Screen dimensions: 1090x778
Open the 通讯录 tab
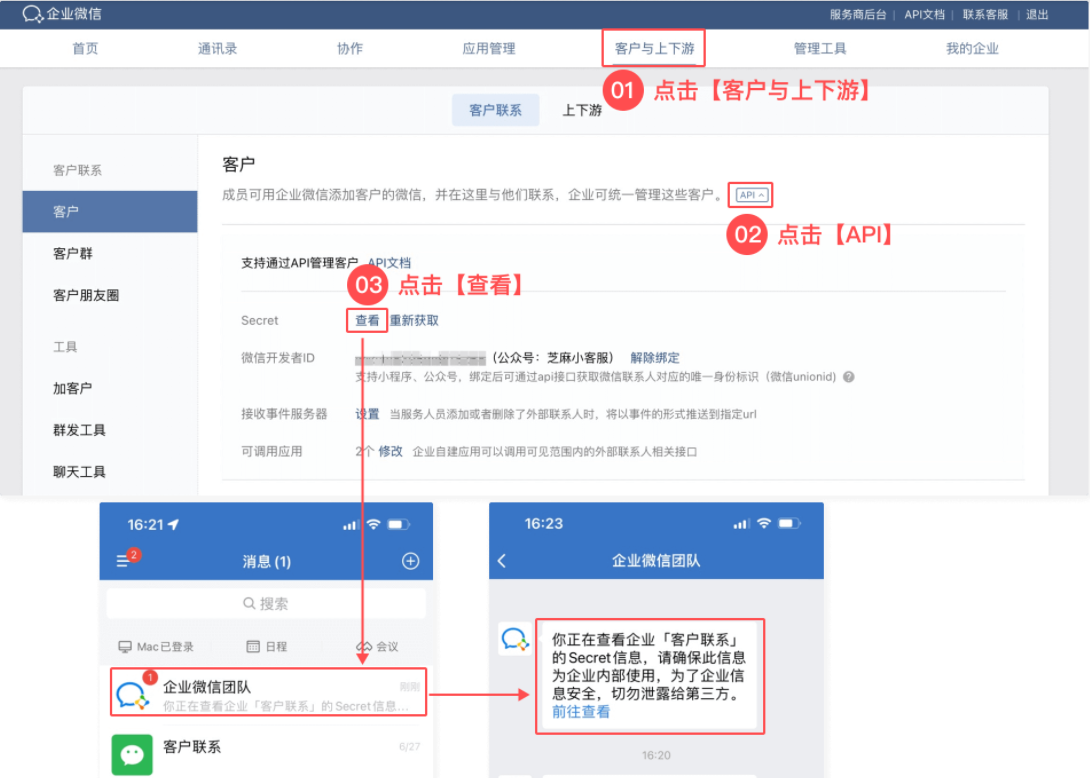(x=218, y=49)
